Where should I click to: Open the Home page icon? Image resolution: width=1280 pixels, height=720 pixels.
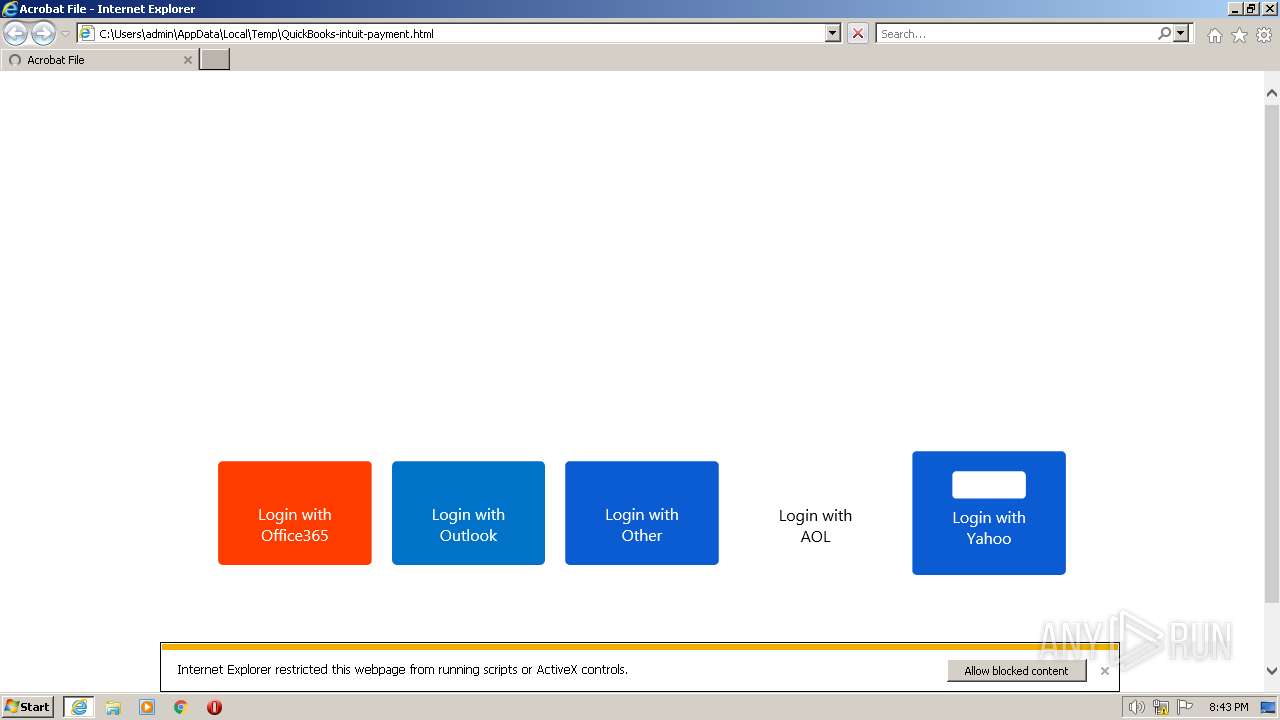(x=1214, y=35)
